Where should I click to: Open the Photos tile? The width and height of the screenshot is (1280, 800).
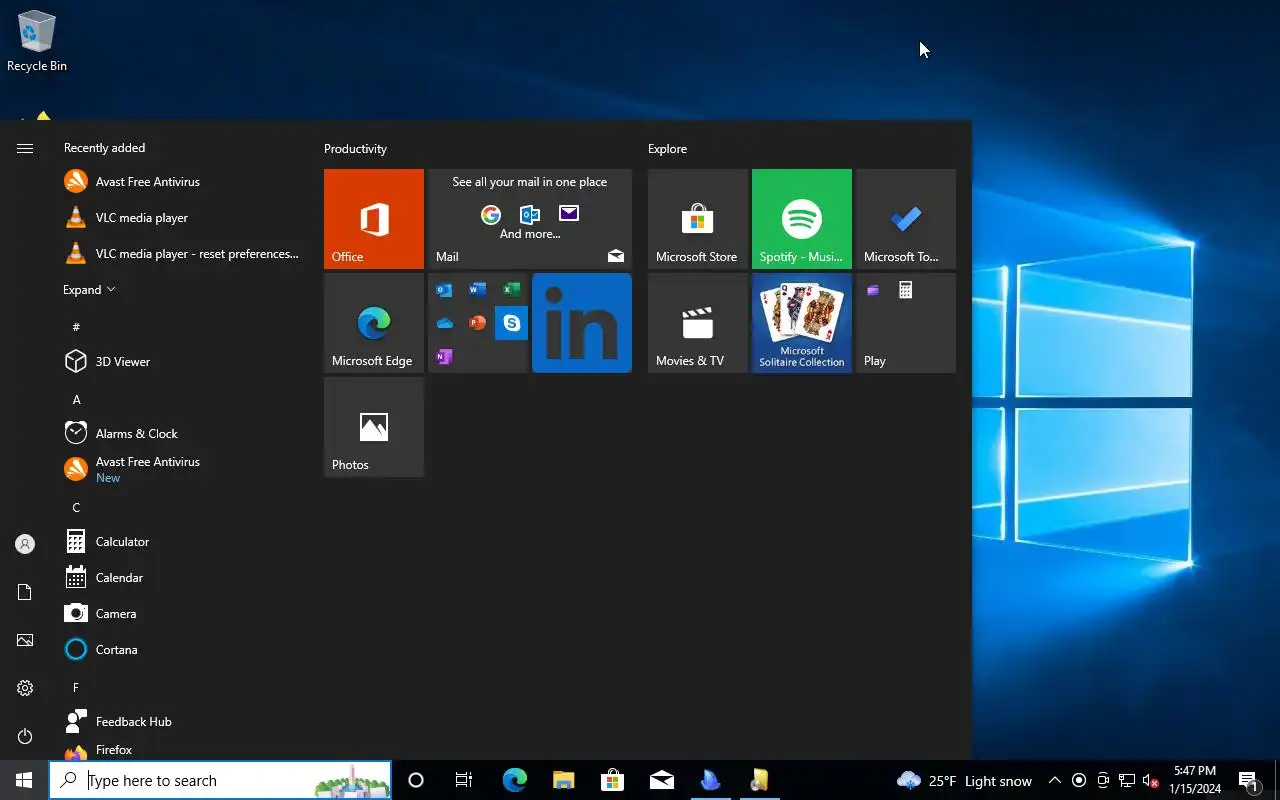click(x=374, y=427)
